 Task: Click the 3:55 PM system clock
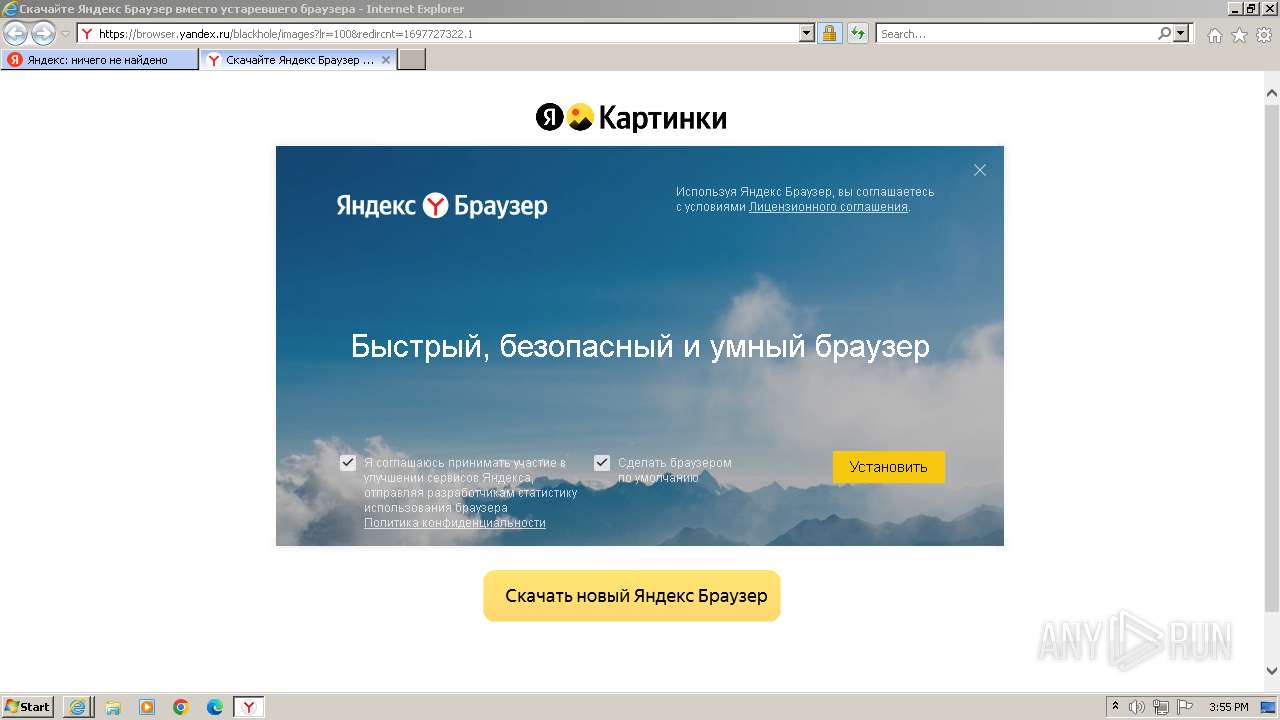coord(1228,707)
